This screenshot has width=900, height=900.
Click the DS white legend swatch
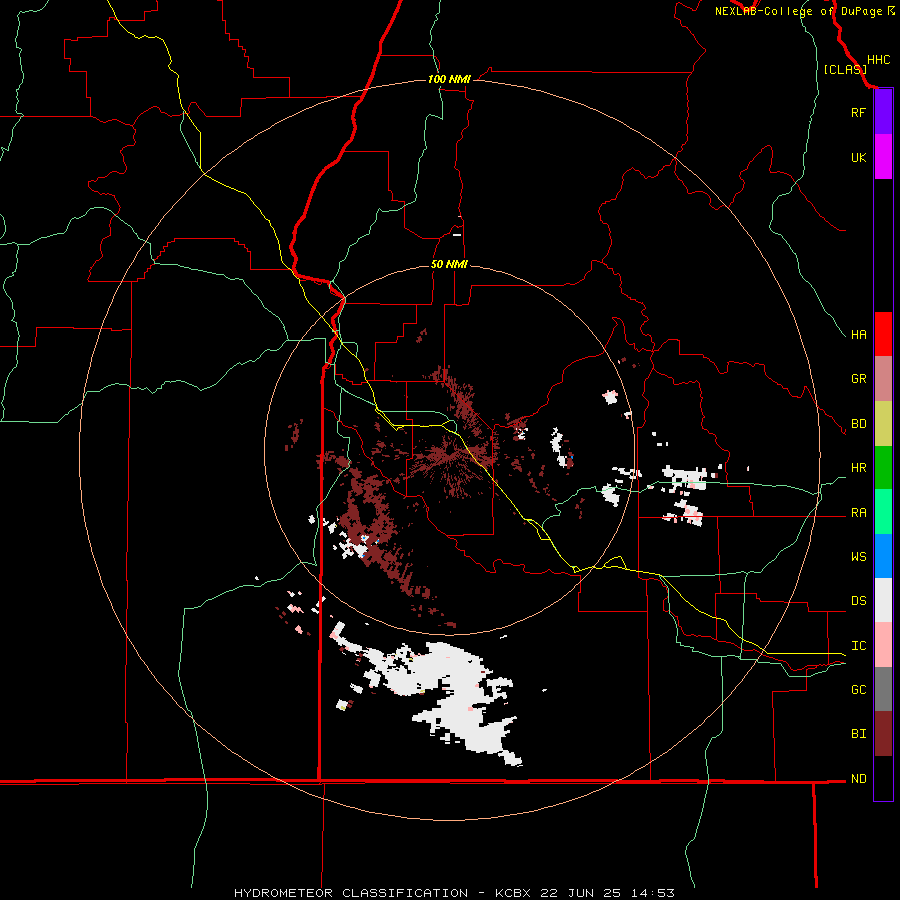pos(883,600)
